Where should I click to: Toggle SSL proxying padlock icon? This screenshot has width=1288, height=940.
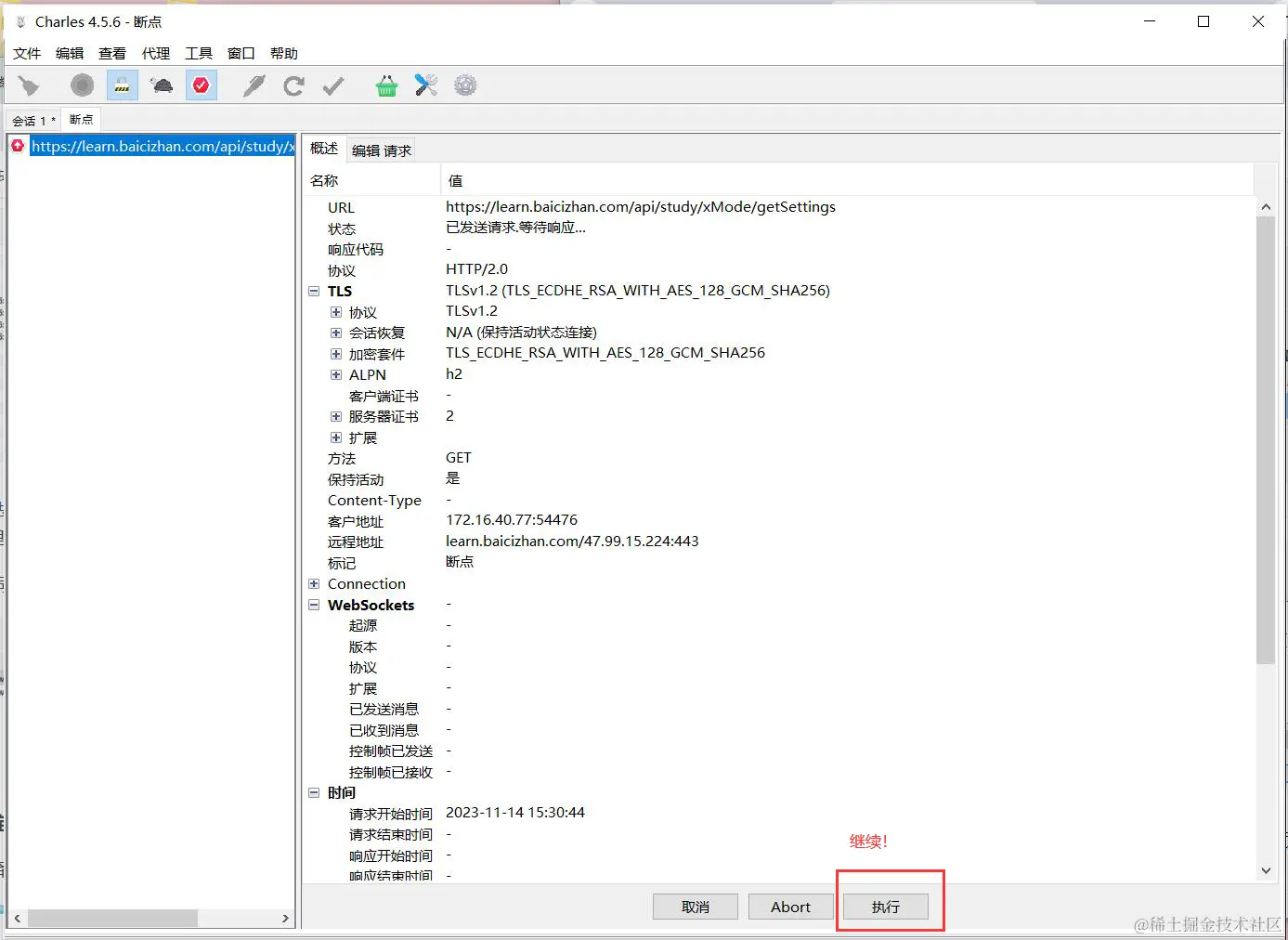coord(122,86)
